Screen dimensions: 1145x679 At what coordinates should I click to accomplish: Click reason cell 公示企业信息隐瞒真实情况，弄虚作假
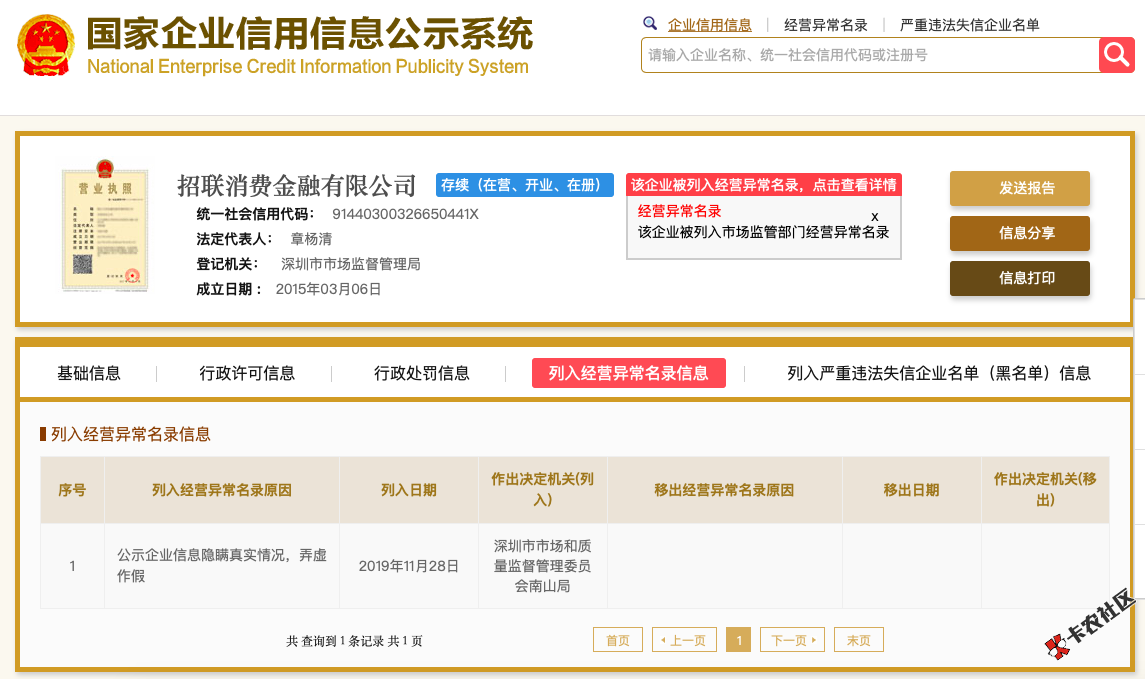pos(222,565)
